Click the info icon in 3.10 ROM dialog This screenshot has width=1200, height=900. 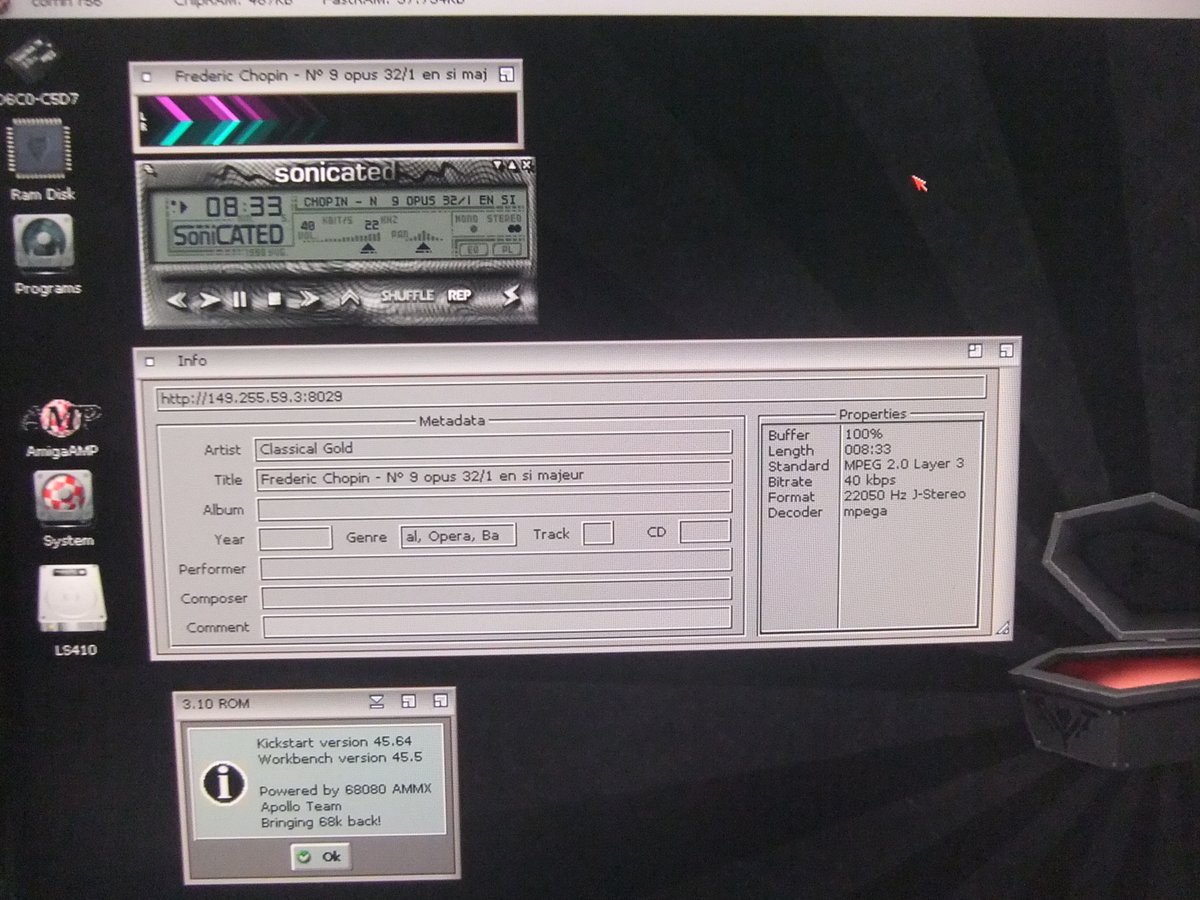pyautogui.click(x=223, y=784)
